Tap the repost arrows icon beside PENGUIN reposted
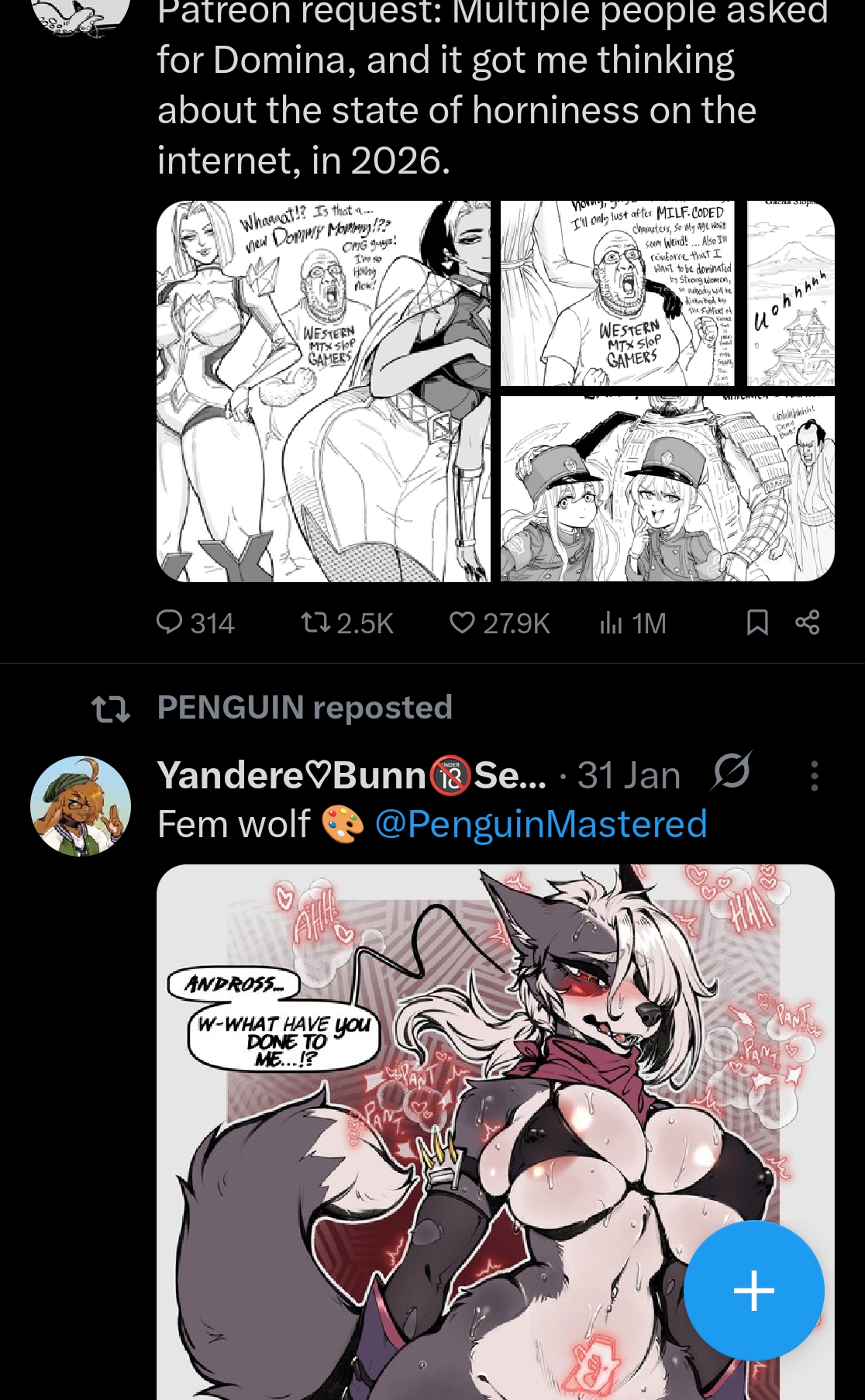 click(x=111, y=709)
